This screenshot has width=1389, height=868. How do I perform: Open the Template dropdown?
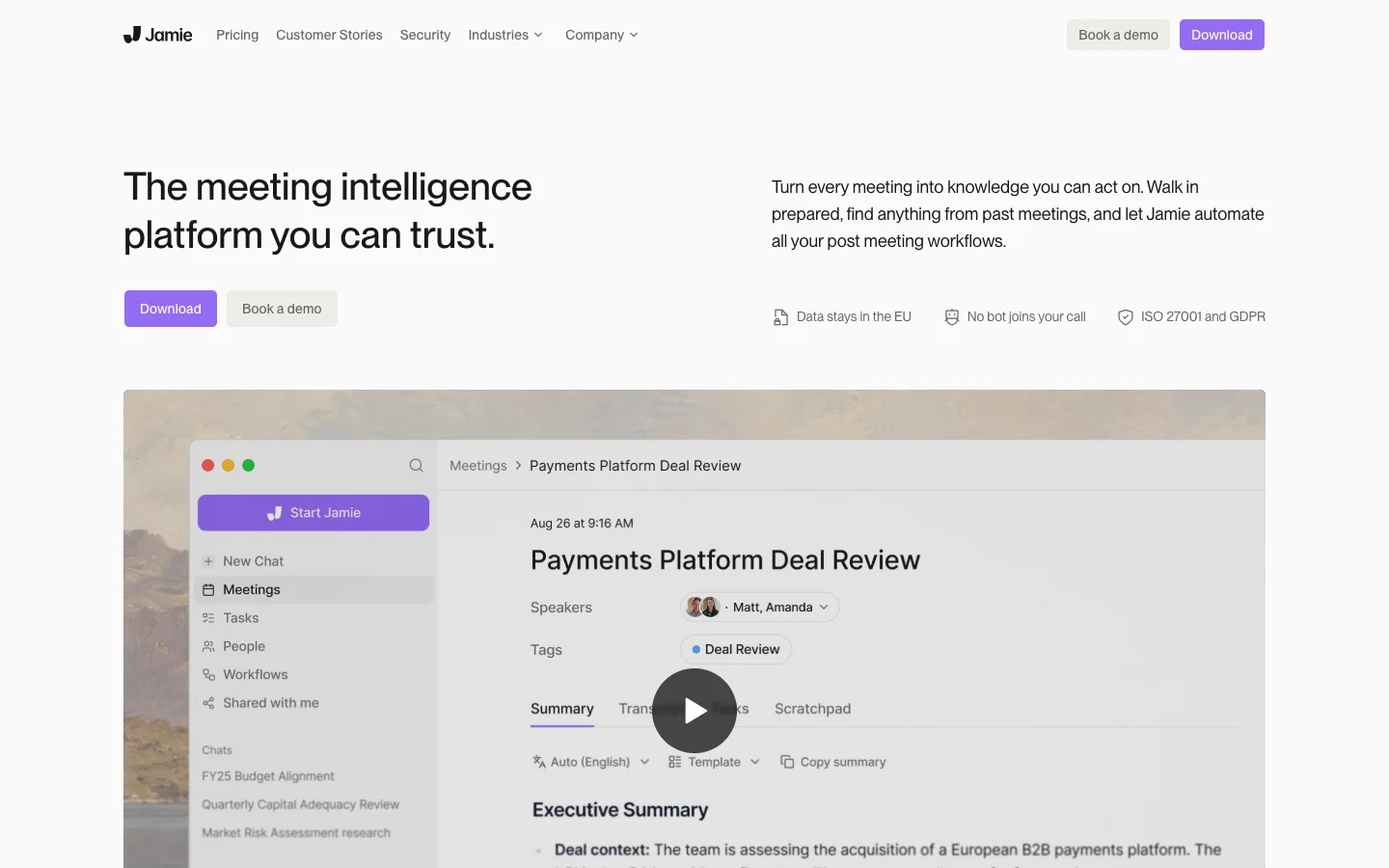715,762
